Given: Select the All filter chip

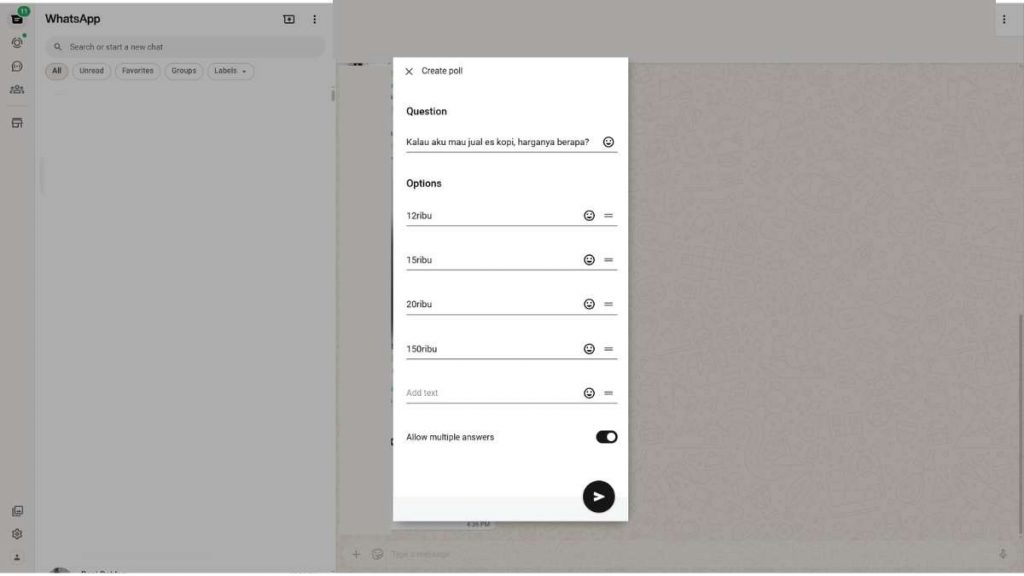Looking at the screenshot, I should [x=57, y=71].
